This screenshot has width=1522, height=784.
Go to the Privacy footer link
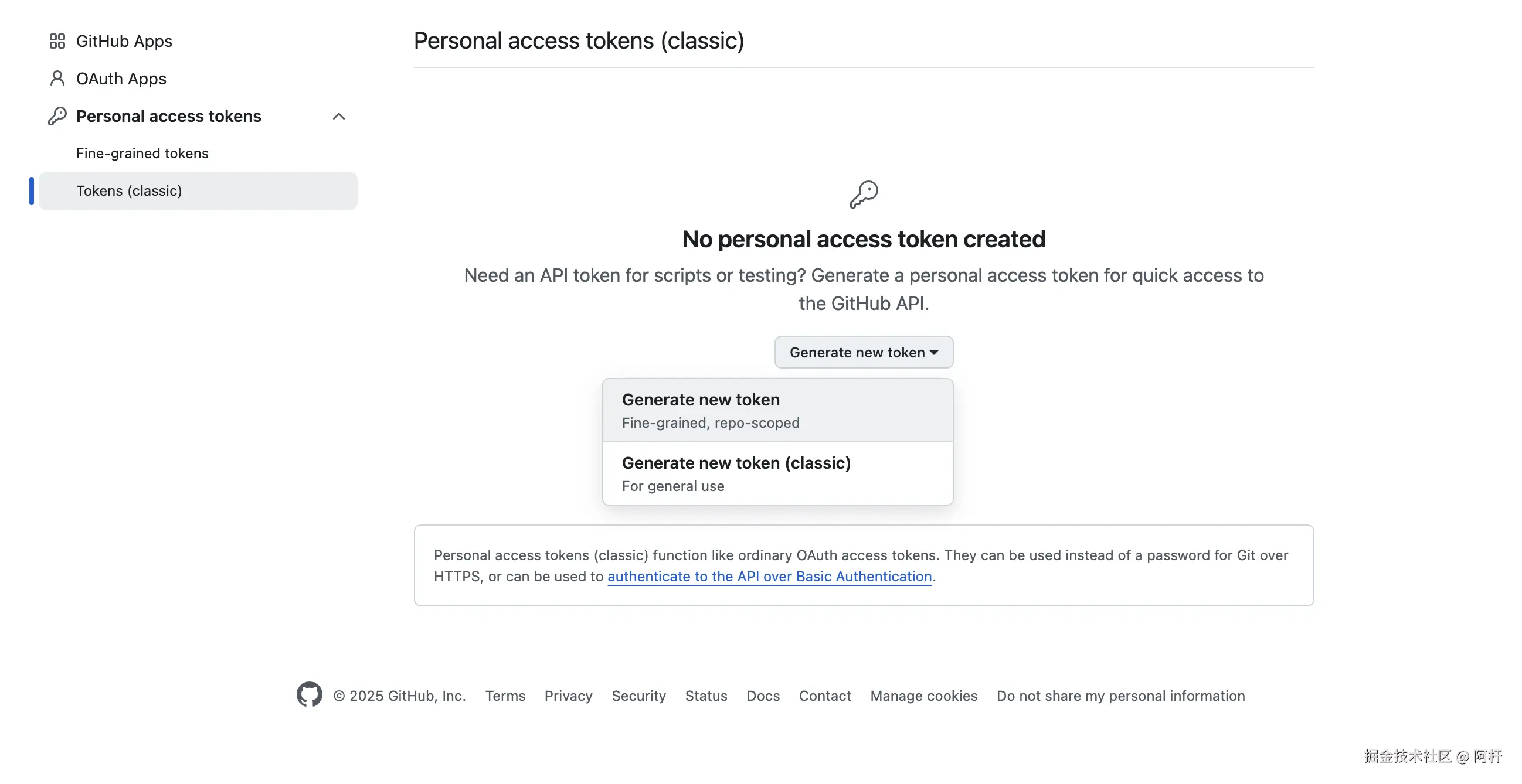pyautogui.click(x=568, y=696)
